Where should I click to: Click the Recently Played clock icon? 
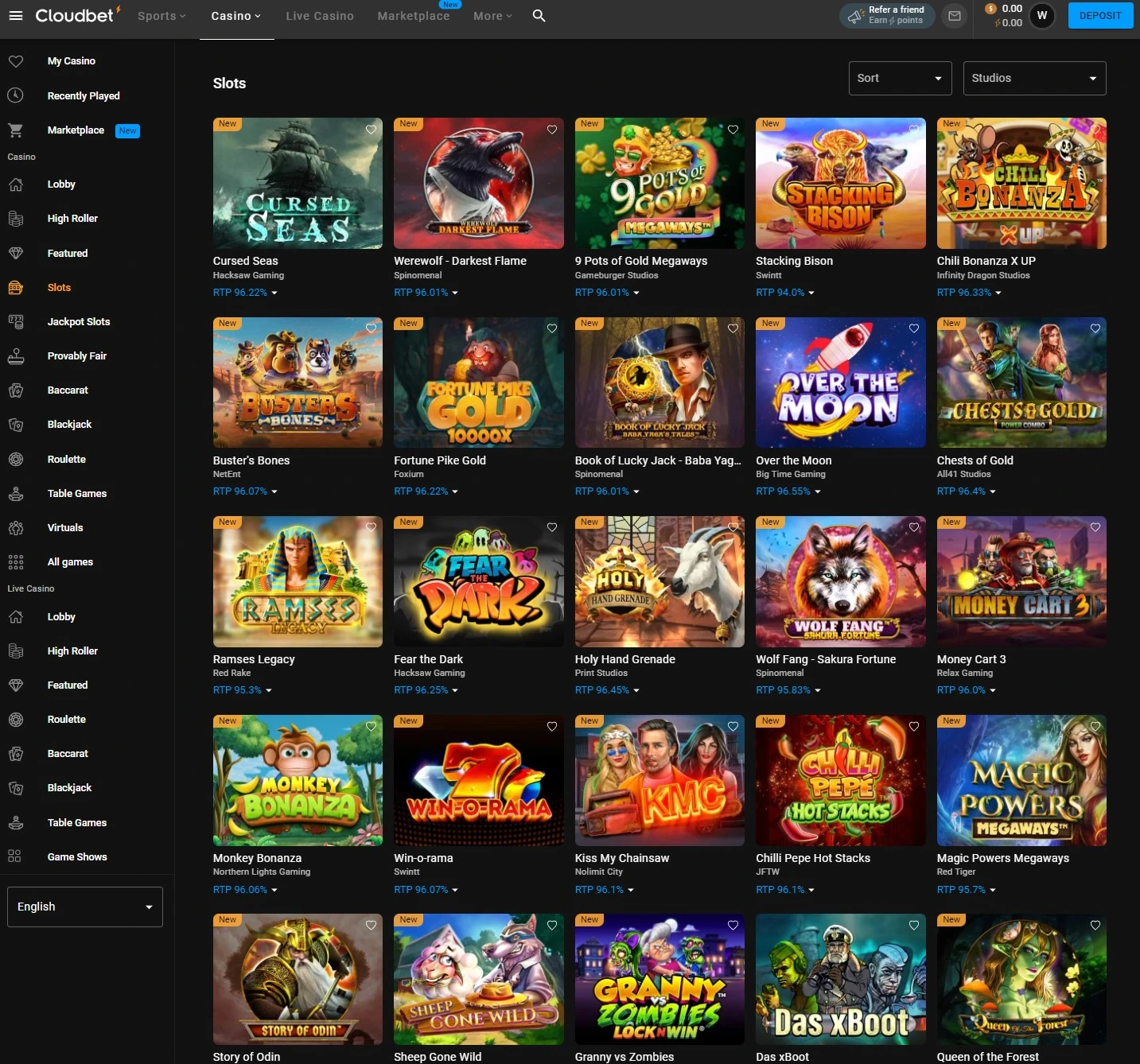[x=16, y=95]
